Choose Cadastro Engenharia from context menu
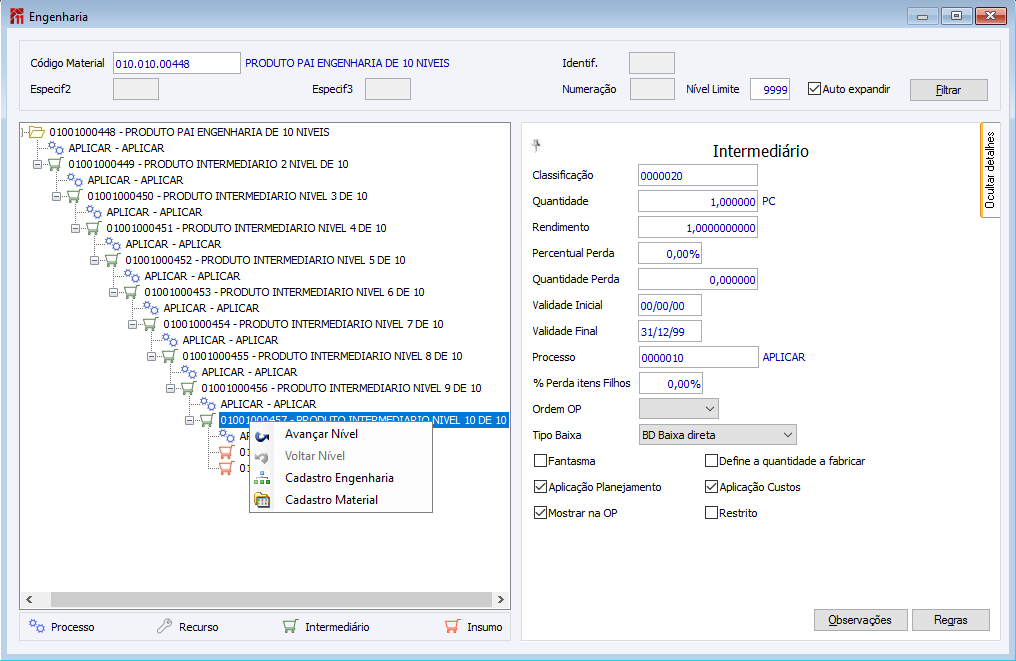1016x661 pixels. 340,478
